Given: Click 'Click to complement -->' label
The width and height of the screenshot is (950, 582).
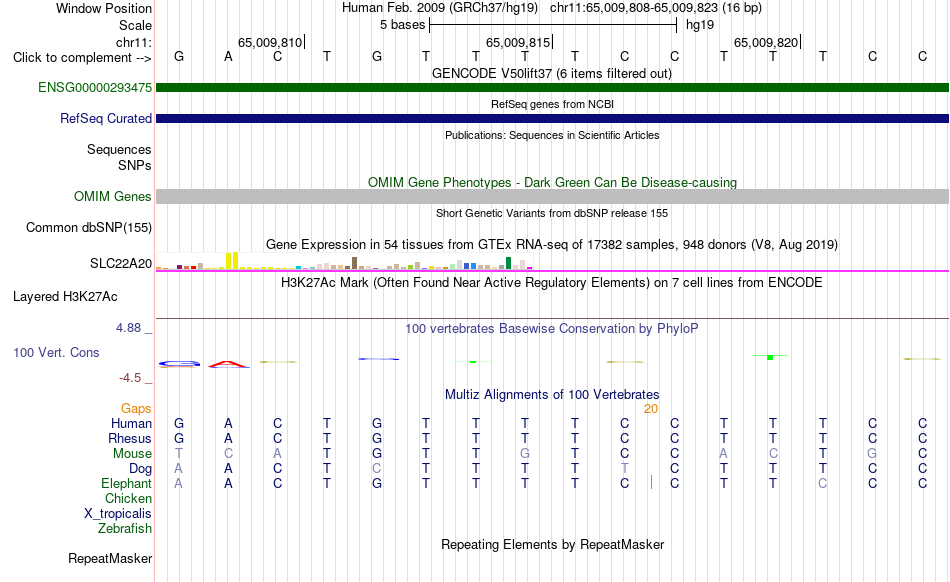Looking at the screenshot, I should tap(82, 58).
